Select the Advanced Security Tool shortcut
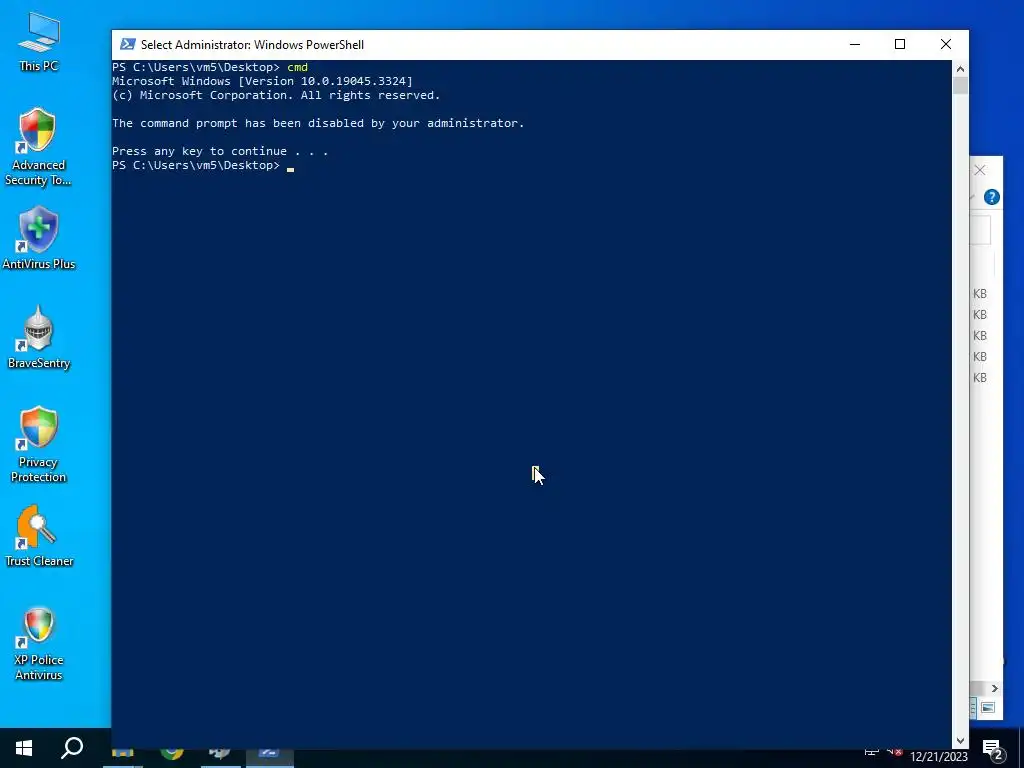 [x=38, y=147]
